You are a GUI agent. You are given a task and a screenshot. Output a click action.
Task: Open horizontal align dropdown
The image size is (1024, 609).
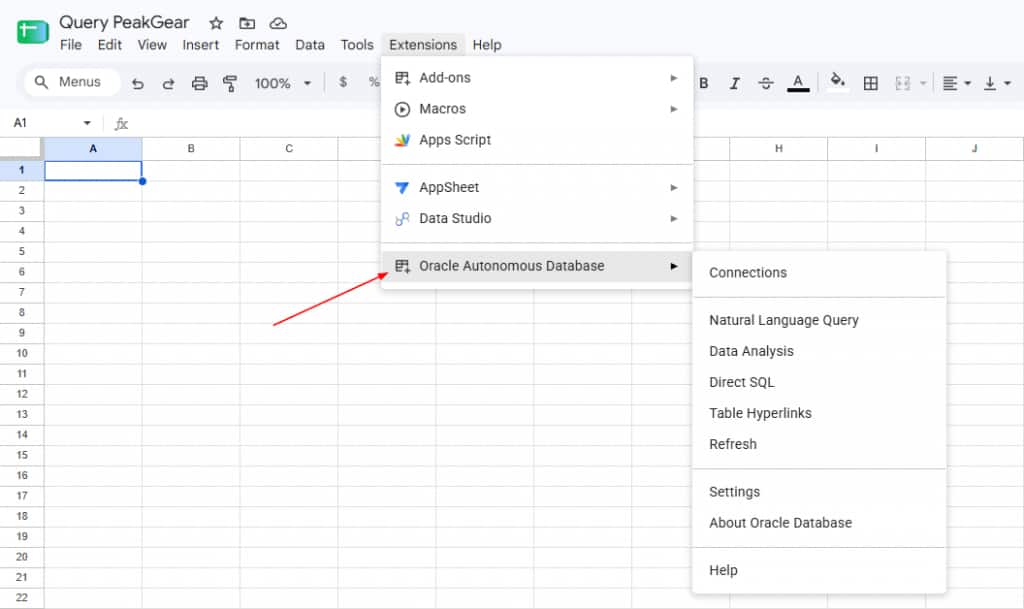click(x=957, y=83)
